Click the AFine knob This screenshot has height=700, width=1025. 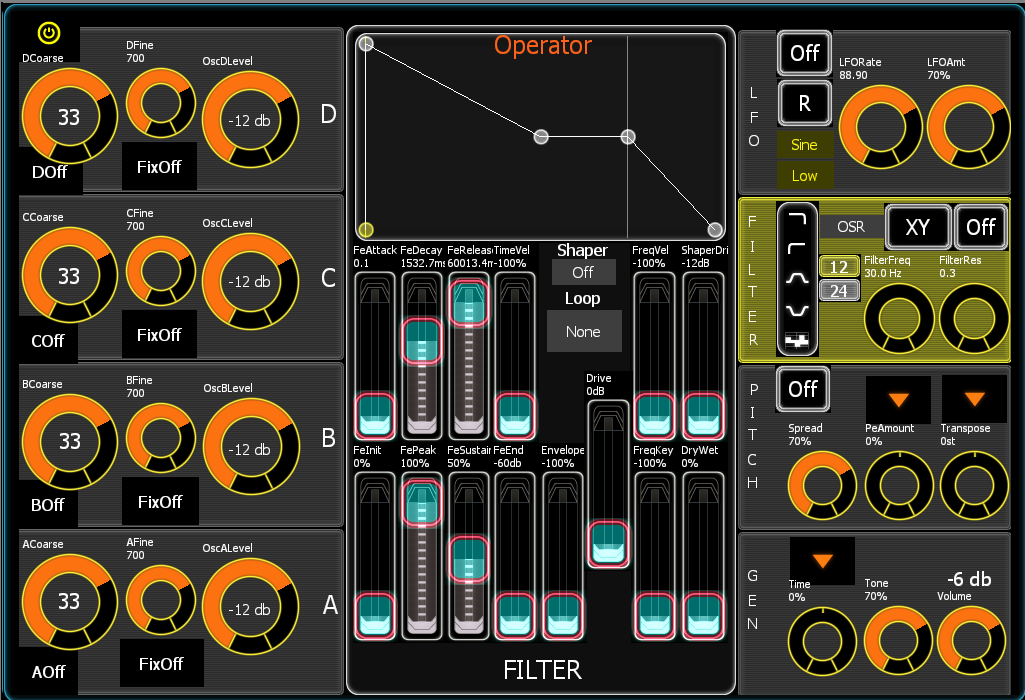click(160, 600)
